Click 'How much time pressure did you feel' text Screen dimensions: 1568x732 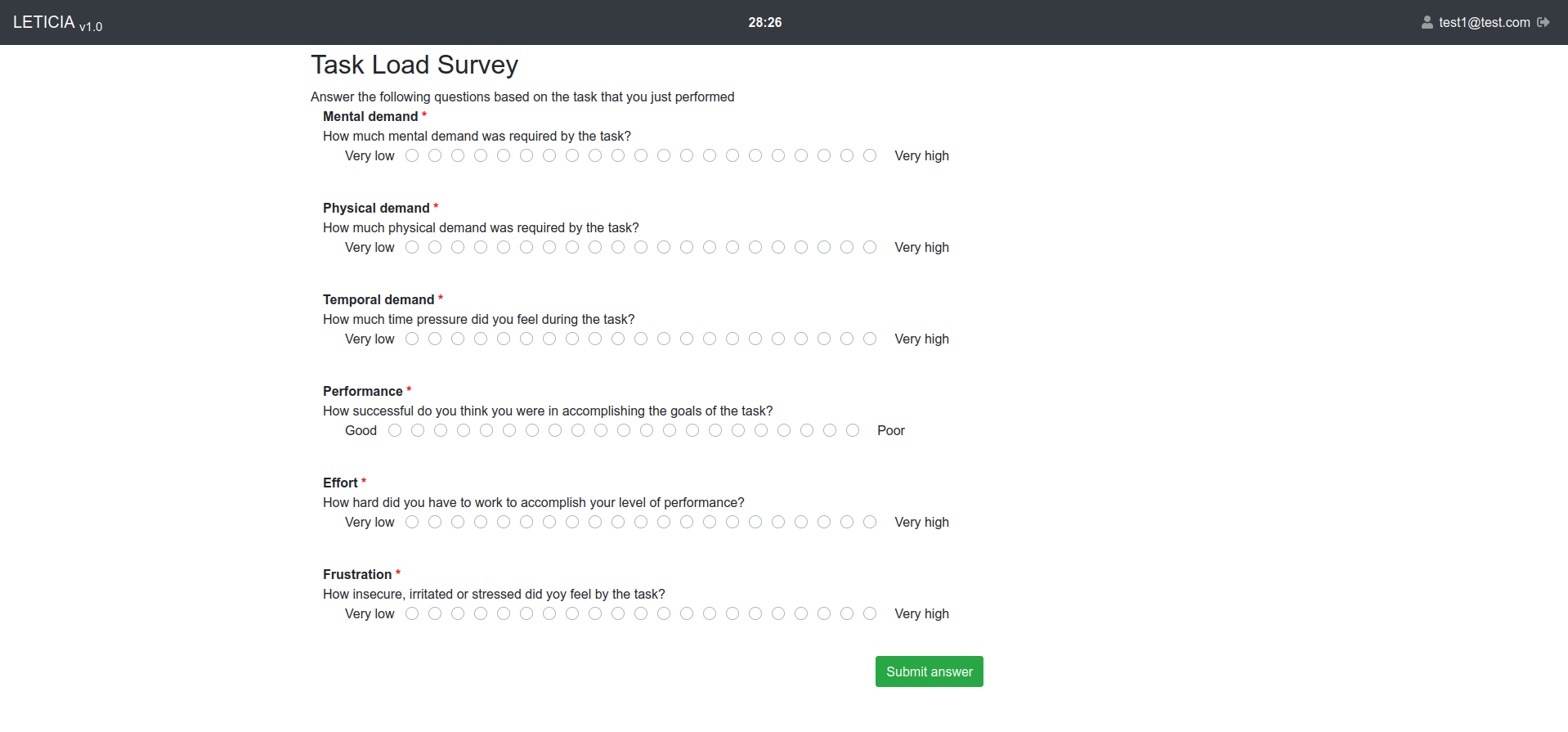coord(478,319)
